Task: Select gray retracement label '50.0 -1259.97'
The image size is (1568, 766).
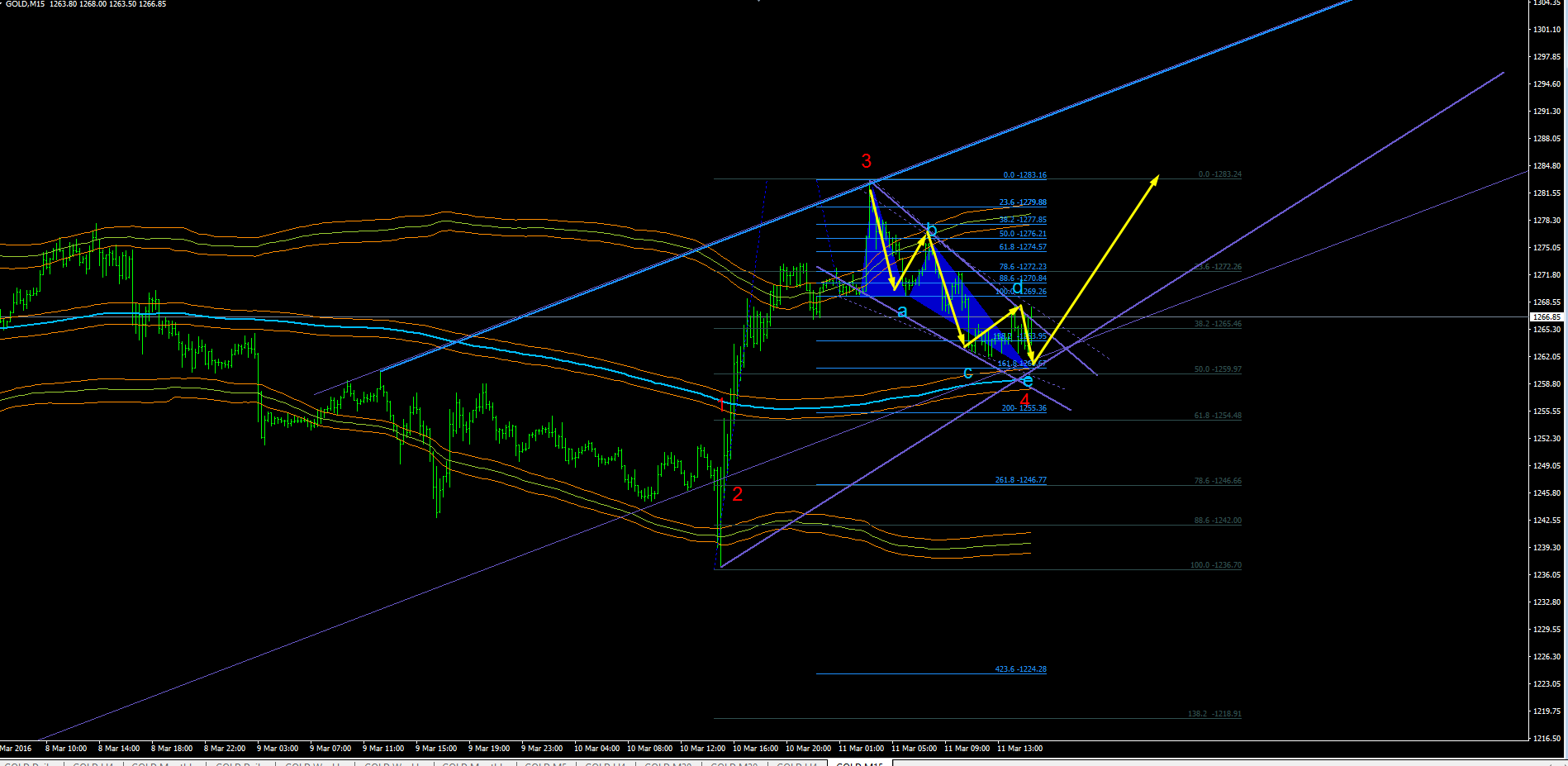Action: pyautogui.click(x=1218, y=369)
